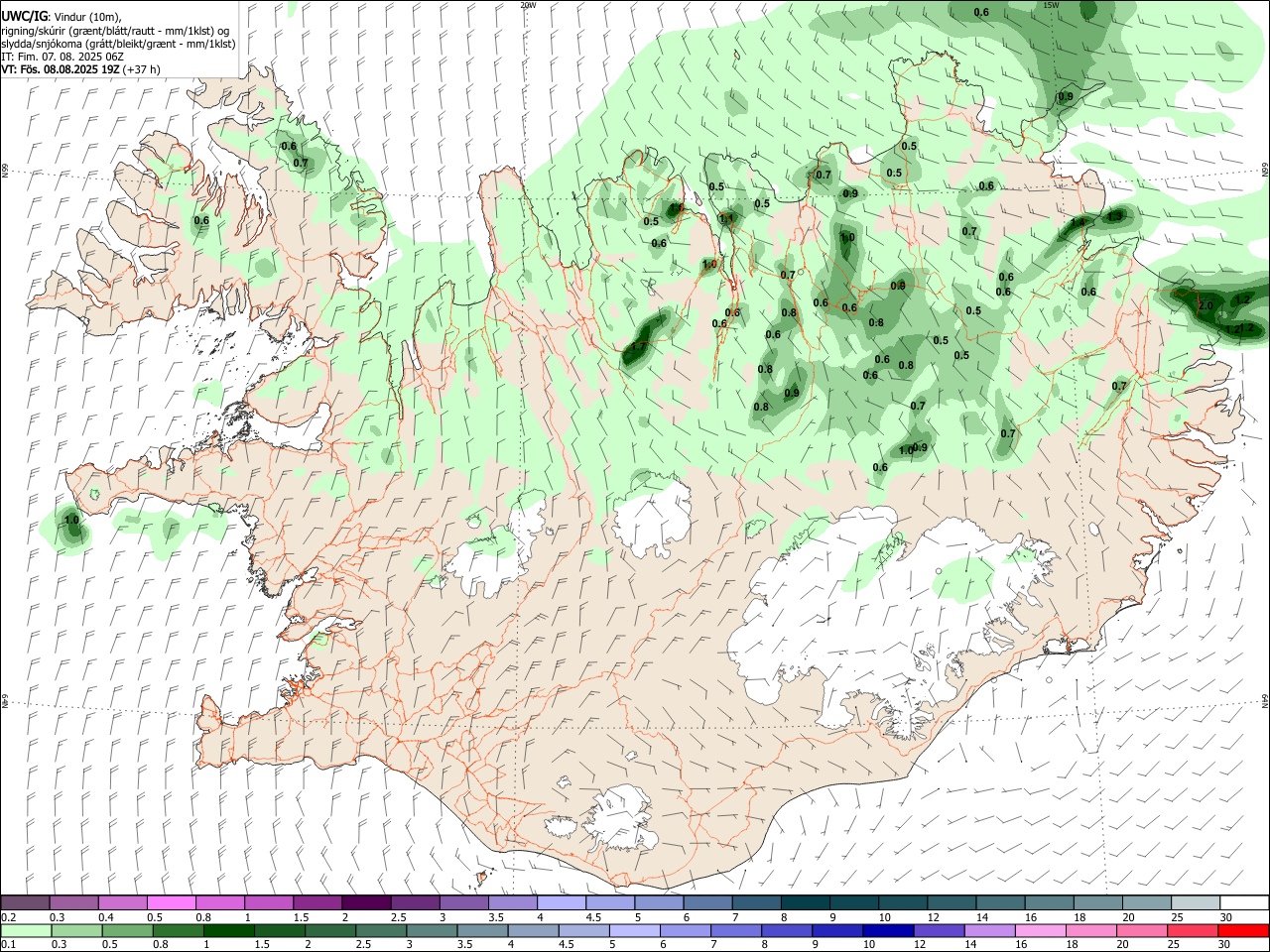Pick the red-pink rain swatch between 25 and 30

(x=1192, y=930)
